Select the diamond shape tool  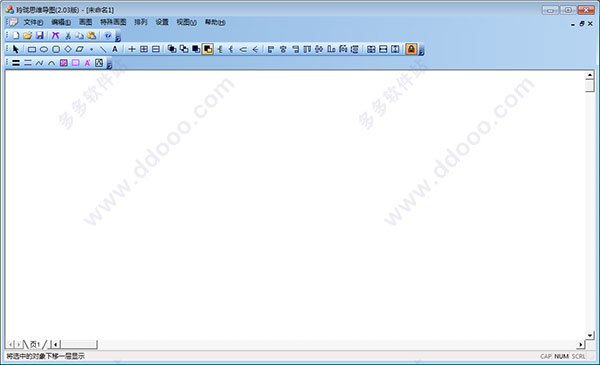(x=68, y=49)
